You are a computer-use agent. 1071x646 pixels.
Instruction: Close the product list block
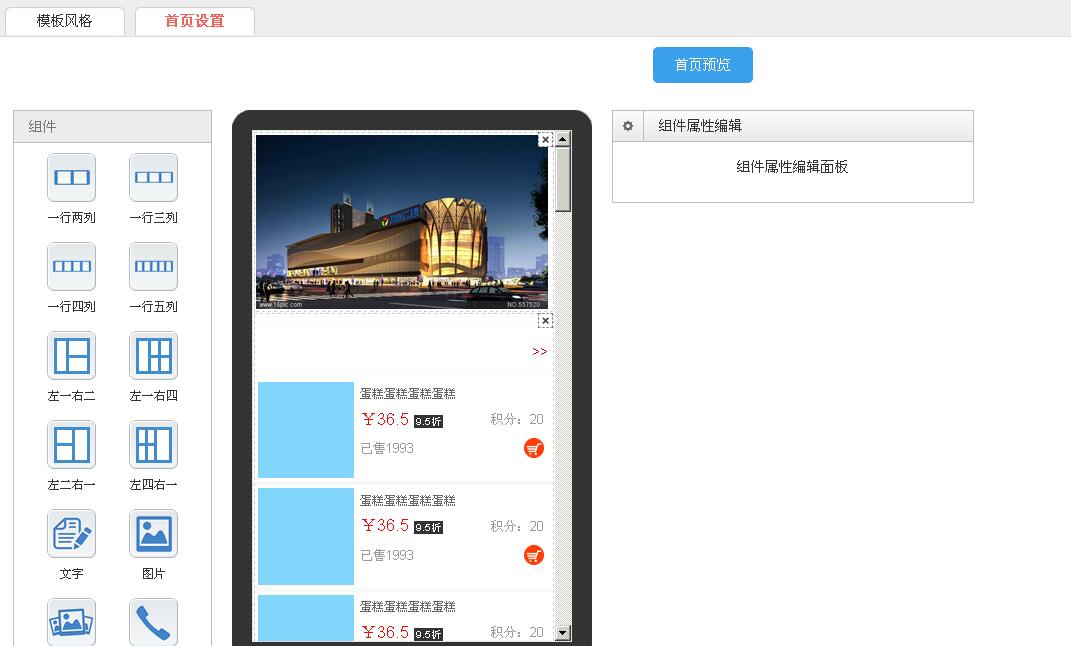[x=545, y=320]
